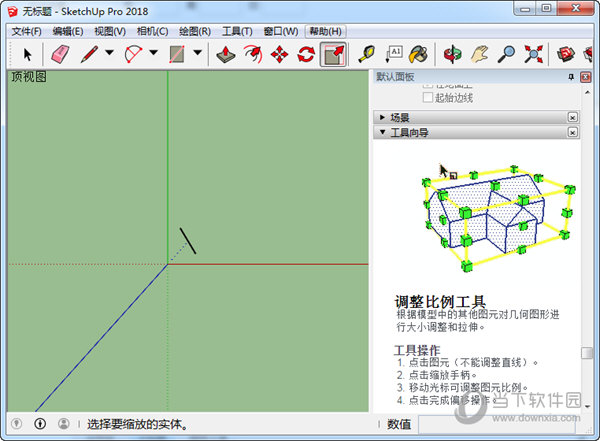Pick the Select arrow tool

point(27,54)
